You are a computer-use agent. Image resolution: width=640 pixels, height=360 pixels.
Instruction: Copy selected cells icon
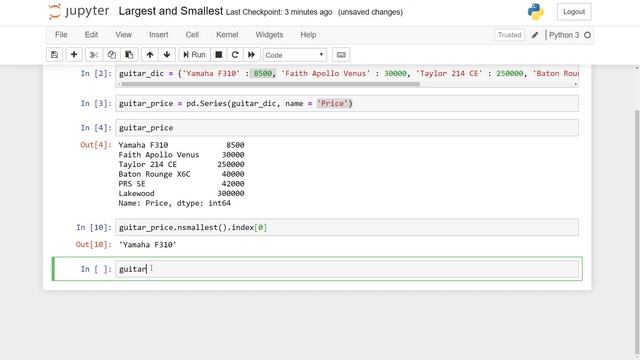111,55
